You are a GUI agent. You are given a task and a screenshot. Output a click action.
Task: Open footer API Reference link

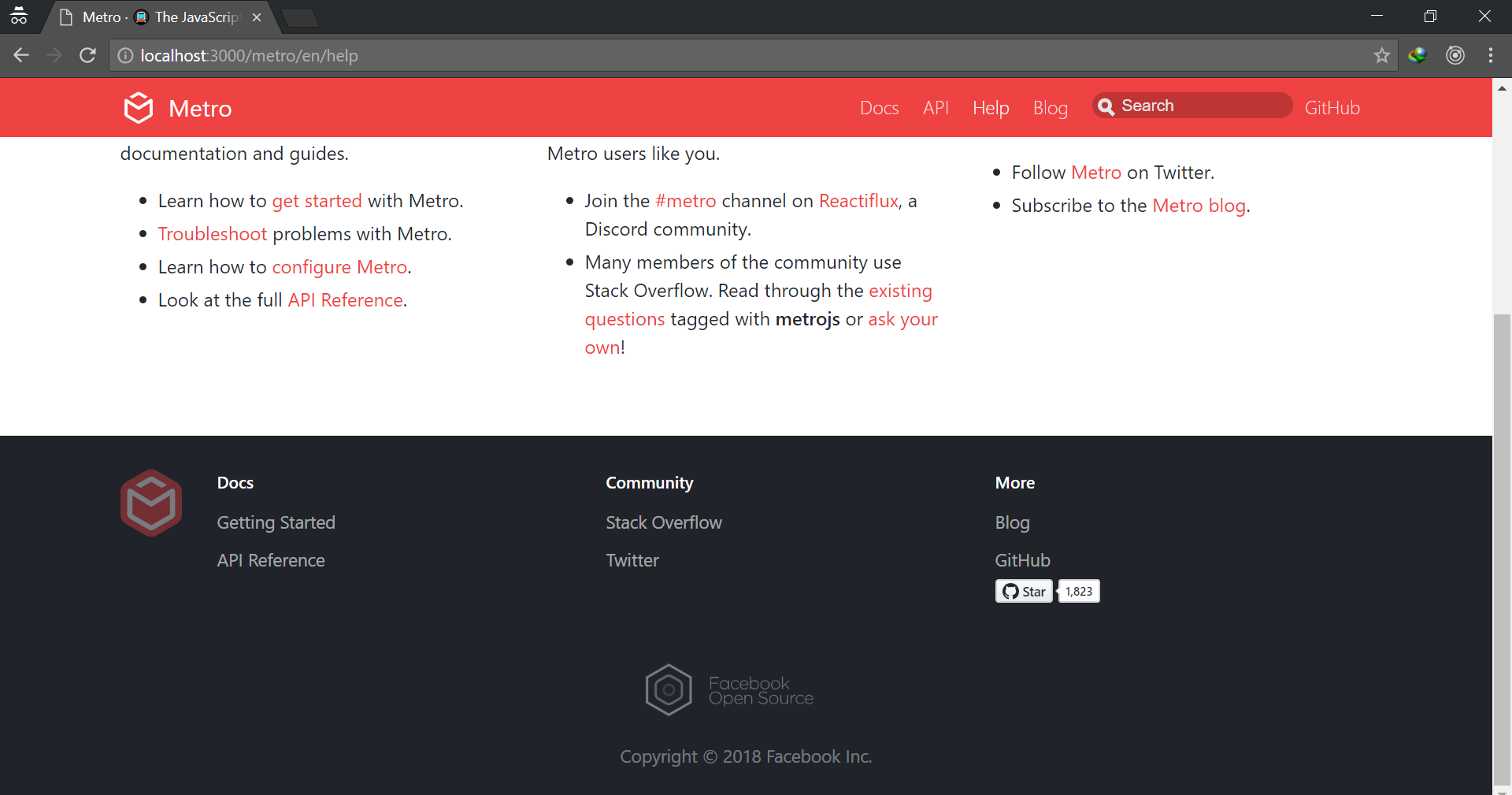(271, 560)
